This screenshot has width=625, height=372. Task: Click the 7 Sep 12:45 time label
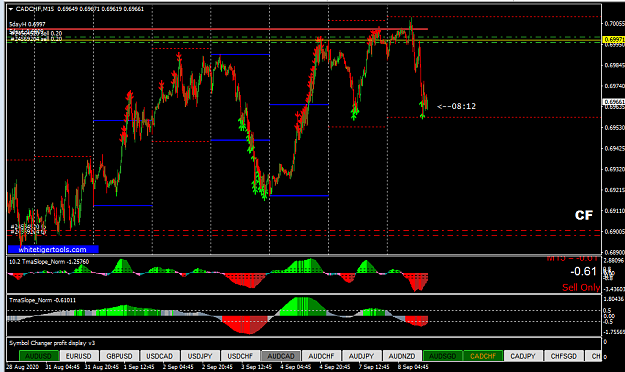(374, 367)
